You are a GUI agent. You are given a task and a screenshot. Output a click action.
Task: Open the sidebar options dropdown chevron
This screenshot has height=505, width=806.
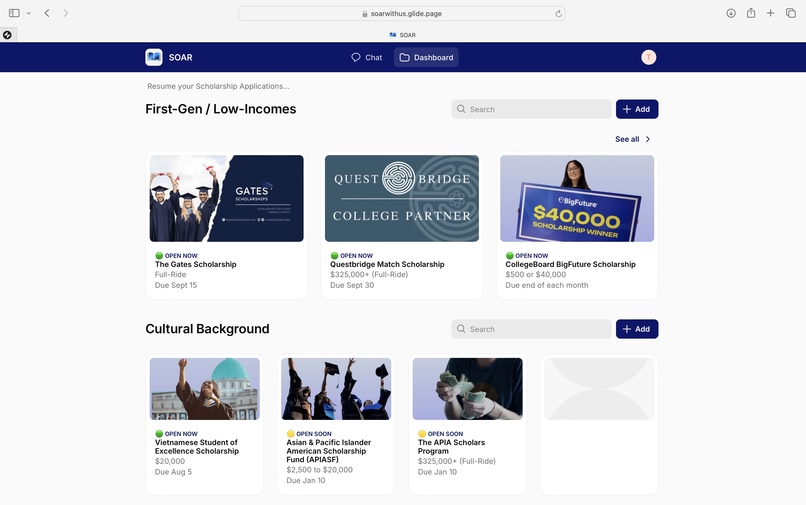tap(29, 13)
